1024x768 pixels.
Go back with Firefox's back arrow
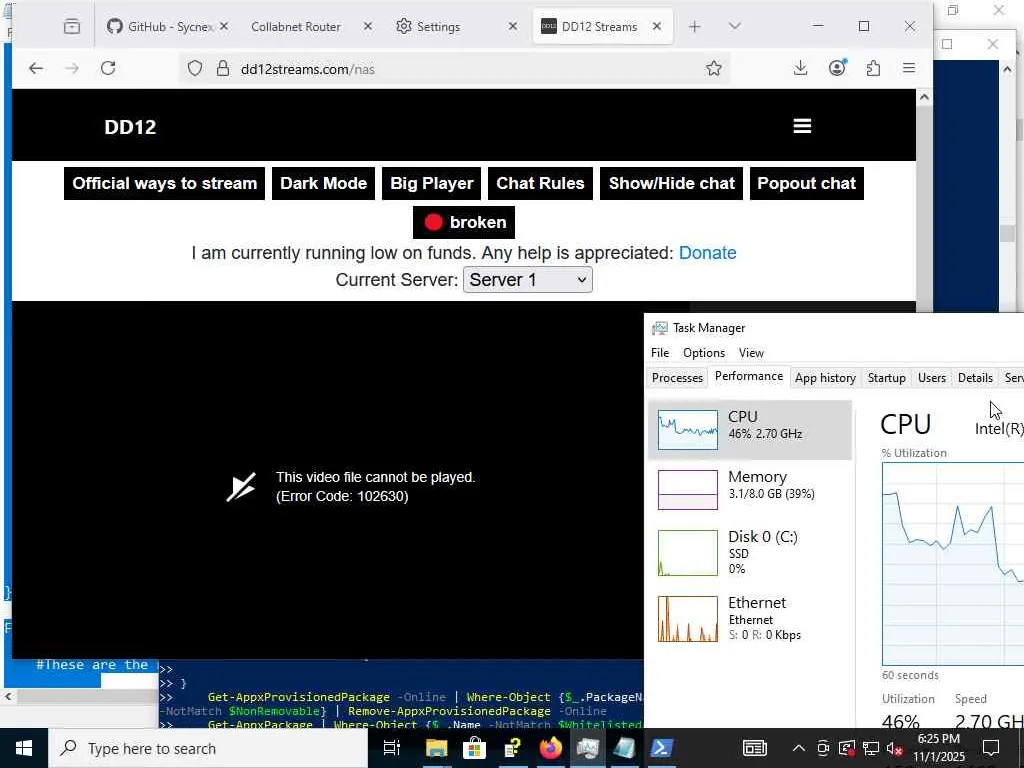point(36,69)
